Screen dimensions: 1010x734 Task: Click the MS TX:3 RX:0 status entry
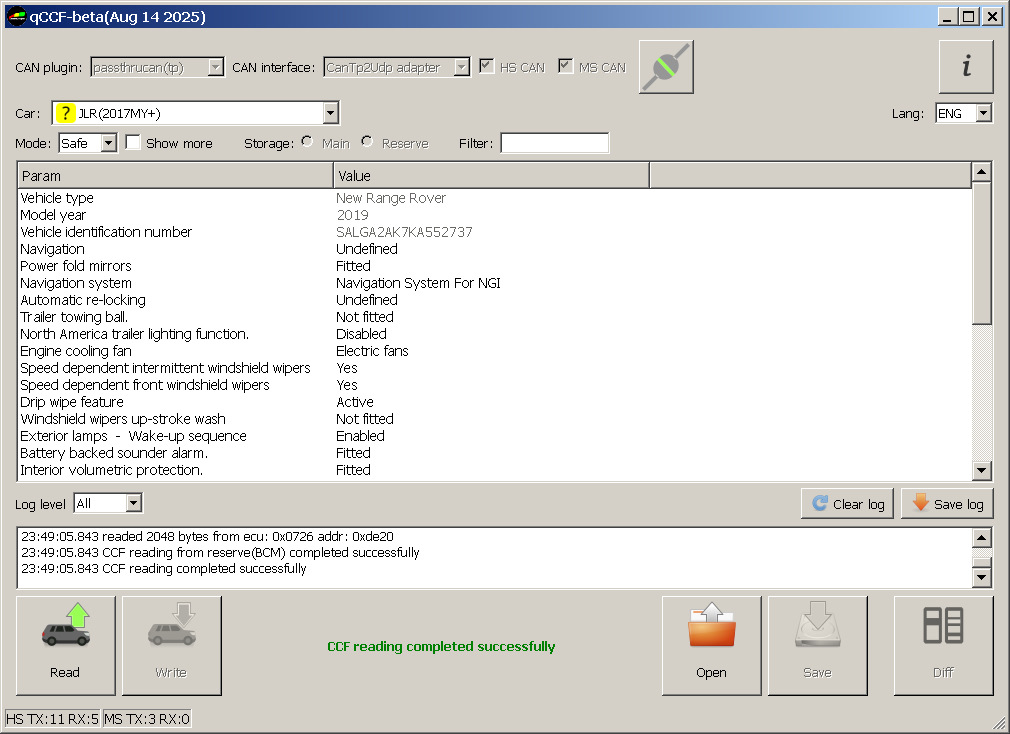pos(148,719)
